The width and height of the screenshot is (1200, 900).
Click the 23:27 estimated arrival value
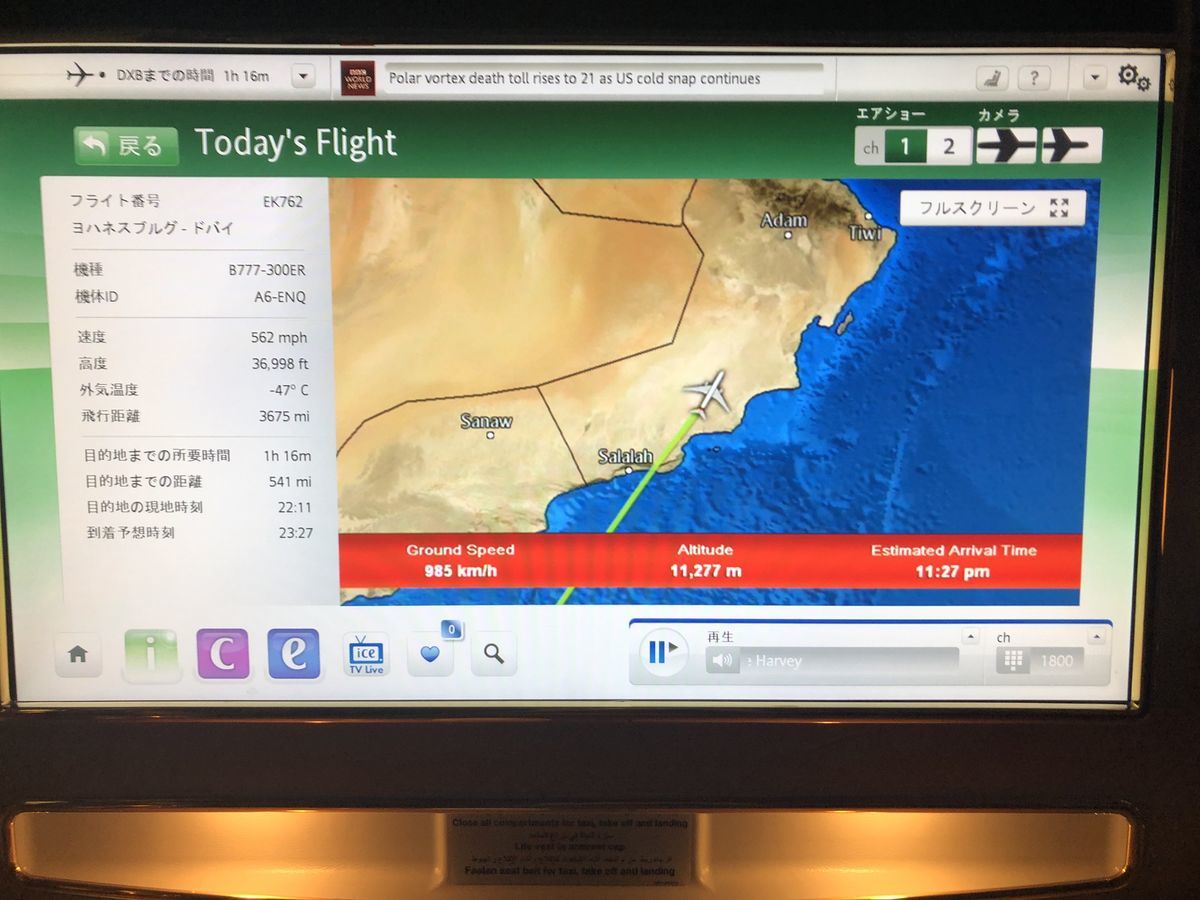pos(295,533)
